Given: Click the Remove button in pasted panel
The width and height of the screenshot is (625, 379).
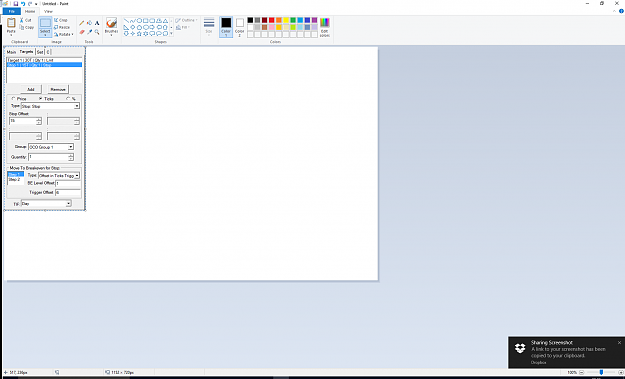Looking at the screenshot, I should [x=58, y=89].
